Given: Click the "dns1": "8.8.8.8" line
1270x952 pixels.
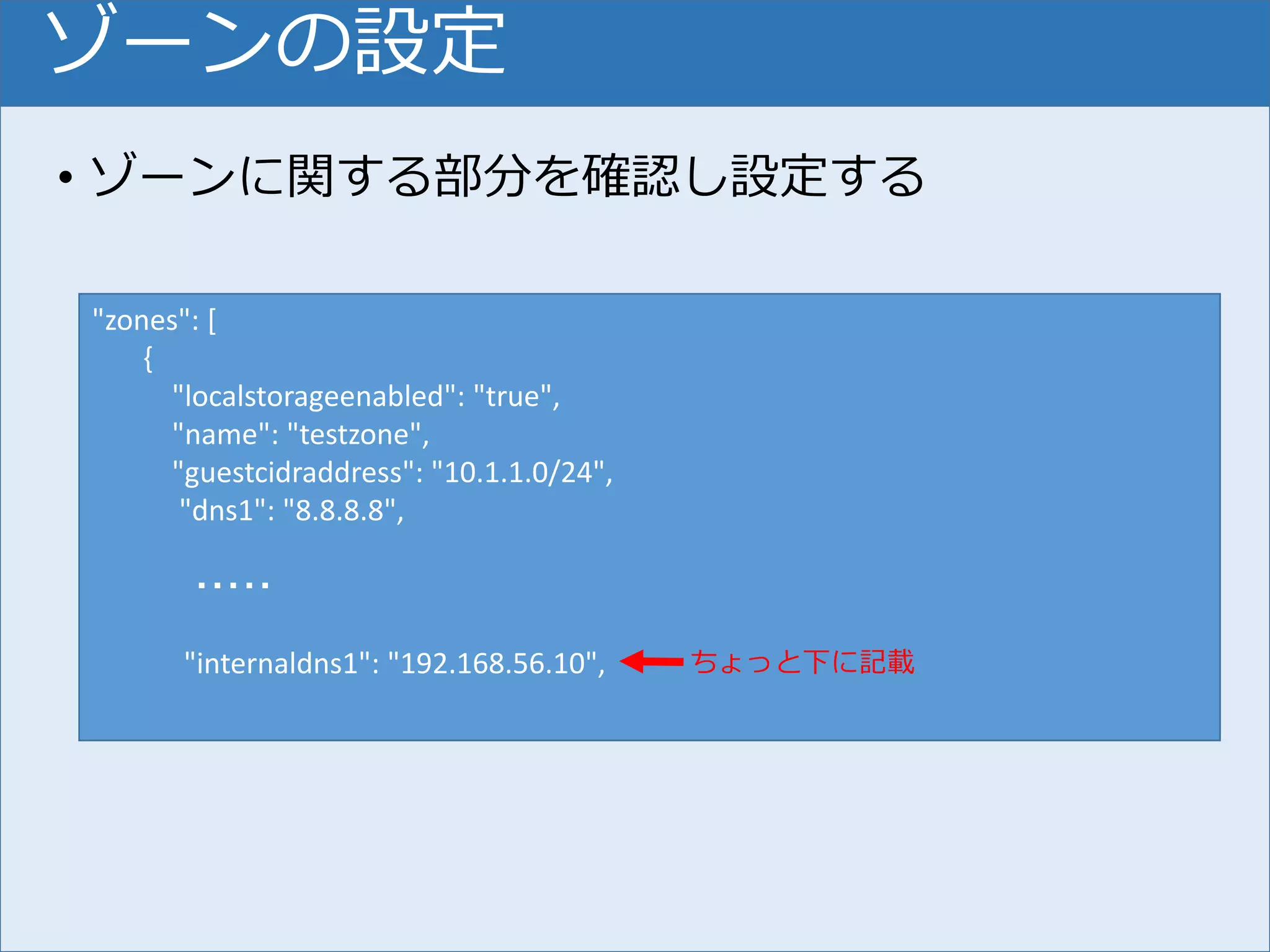Looking at the screenshot, I should (291, 511).
